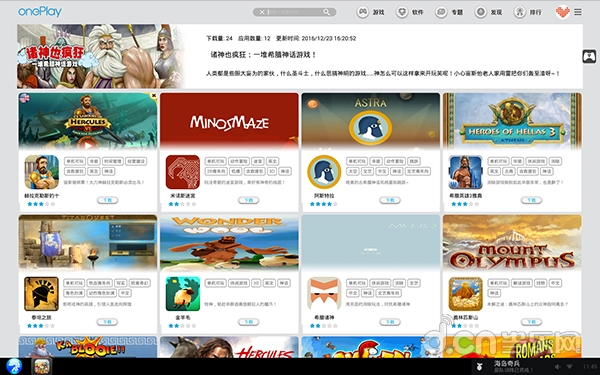Close the Hercules VI banner with X
This screenshot has width=600, height=375.
(x=153, y=96)
